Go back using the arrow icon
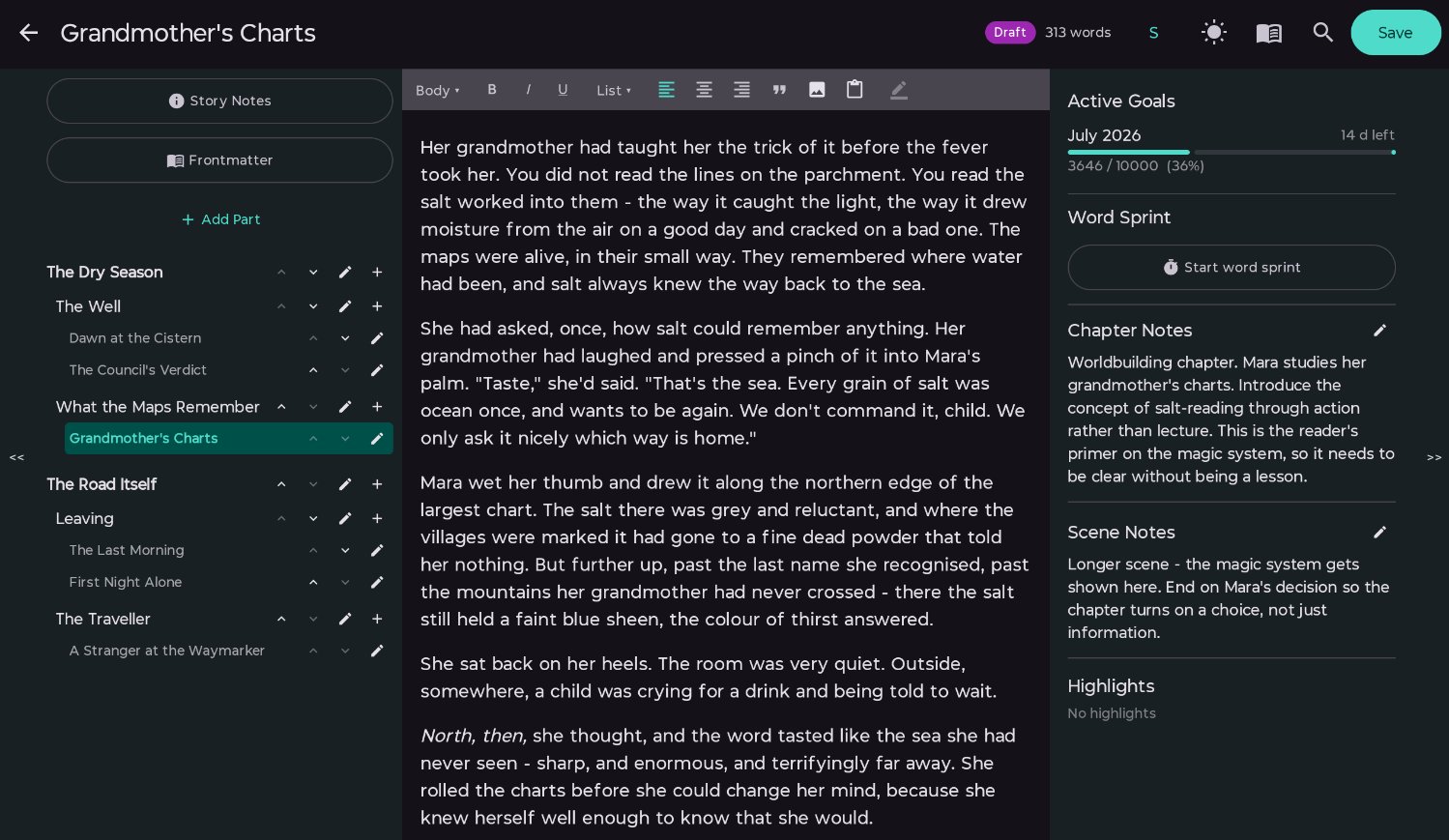 point(29,33)
